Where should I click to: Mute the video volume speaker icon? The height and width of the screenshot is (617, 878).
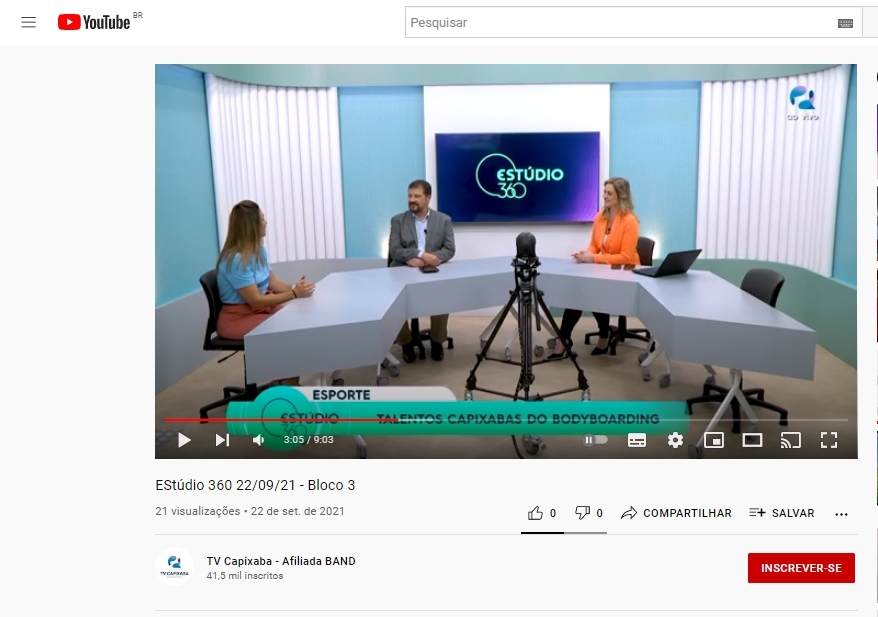point(259,440)
